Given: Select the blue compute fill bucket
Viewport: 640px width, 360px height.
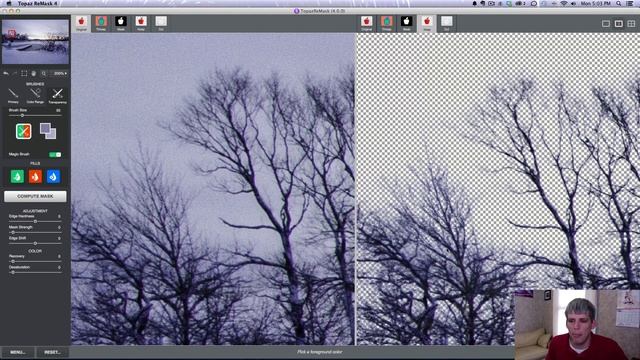Looking at the screenshot, I should pos(53,176).
